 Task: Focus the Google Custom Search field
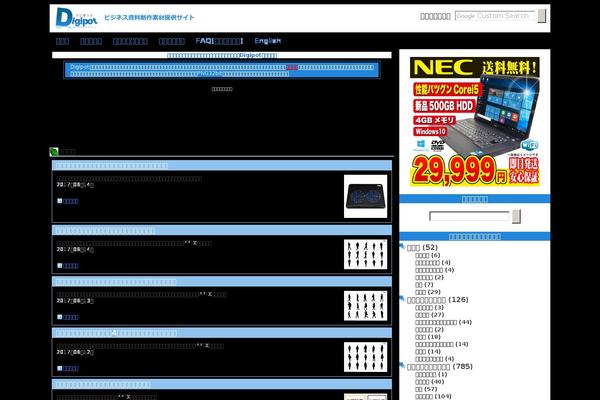495,16
